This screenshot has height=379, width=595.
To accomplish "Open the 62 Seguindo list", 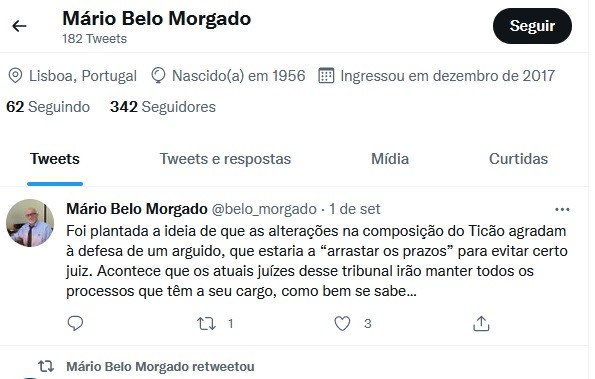I will point(48,107).
